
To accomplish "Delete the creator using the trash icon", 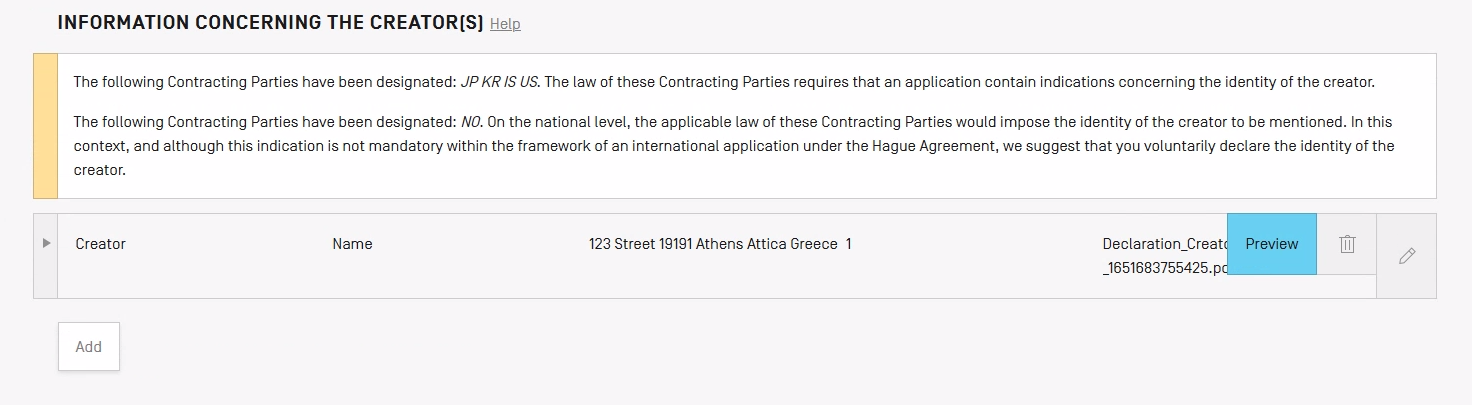I will click(1347, 244).
